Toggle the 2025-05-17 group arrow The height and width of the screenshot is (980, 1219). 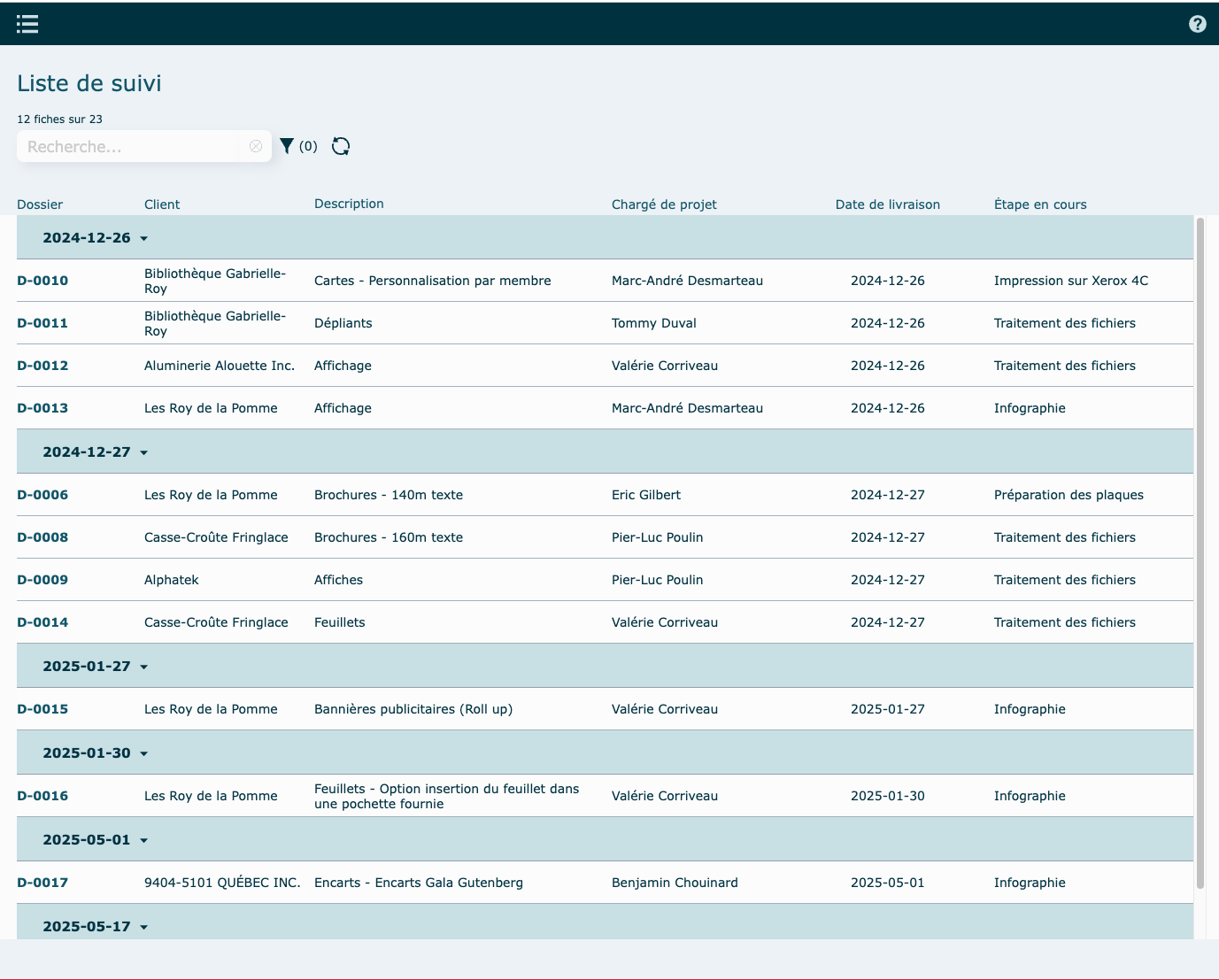pos(143,927)
